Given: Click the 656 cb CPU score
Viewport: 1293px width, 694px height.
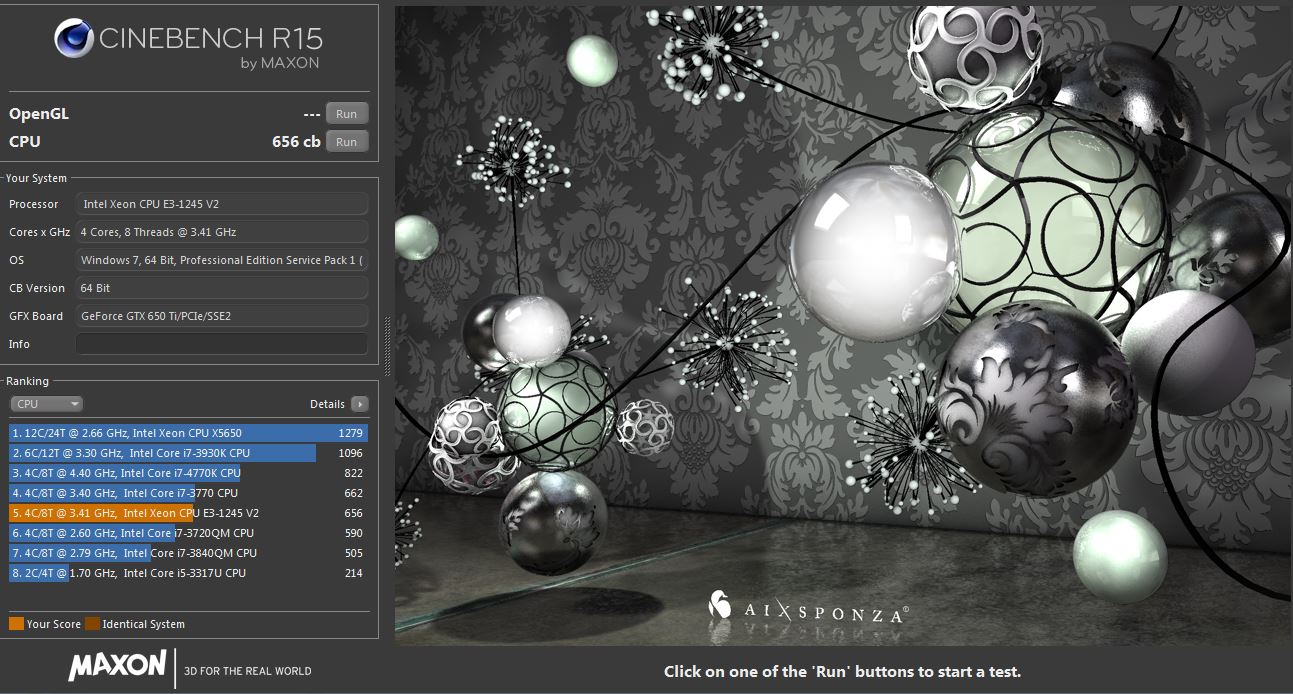Looking at the screenshot, I should (x=296, y=142).
